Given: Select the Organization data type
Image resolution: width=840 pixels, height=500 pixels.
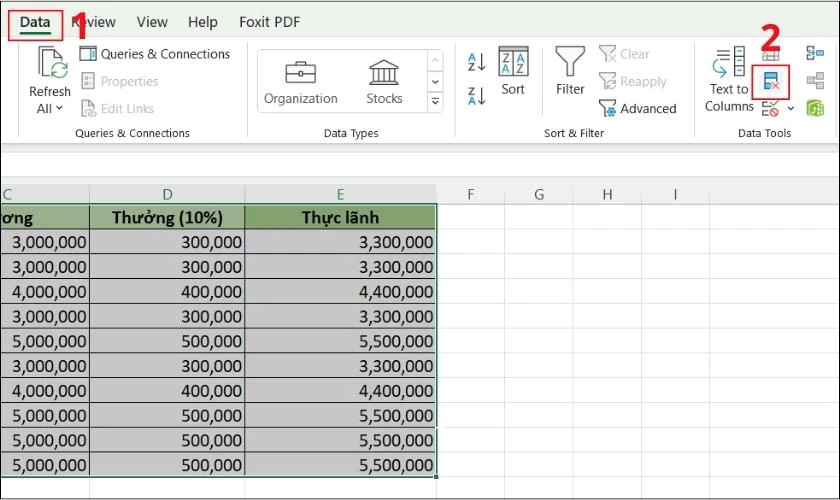Looking at the screenshot, I should pos(301,82).
